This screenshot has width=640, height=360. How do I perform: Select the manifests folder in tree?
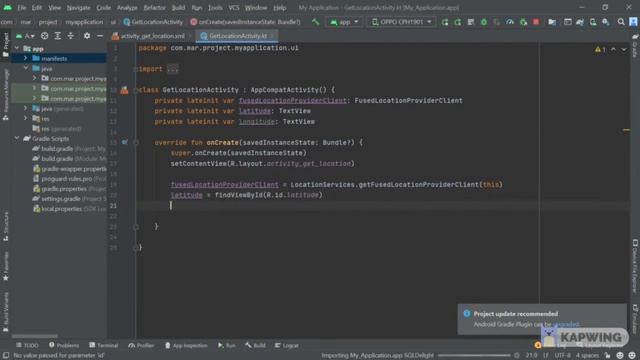[54, 58]
